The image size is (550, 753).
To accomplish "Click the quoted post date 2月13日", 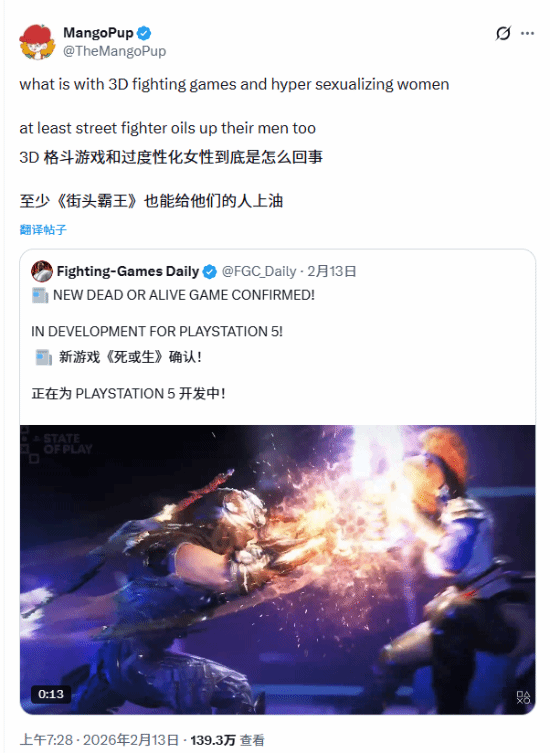I will (331, 271).
